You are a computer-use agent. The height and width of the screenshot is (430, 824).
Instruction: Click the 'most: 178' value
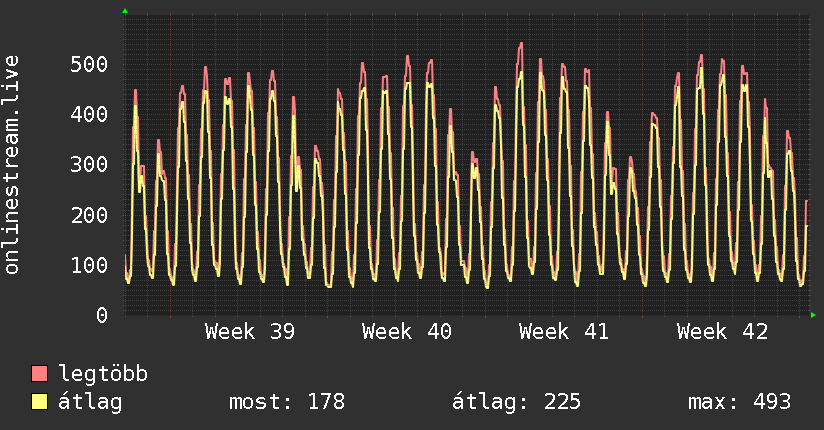click(x=287, y=402)
